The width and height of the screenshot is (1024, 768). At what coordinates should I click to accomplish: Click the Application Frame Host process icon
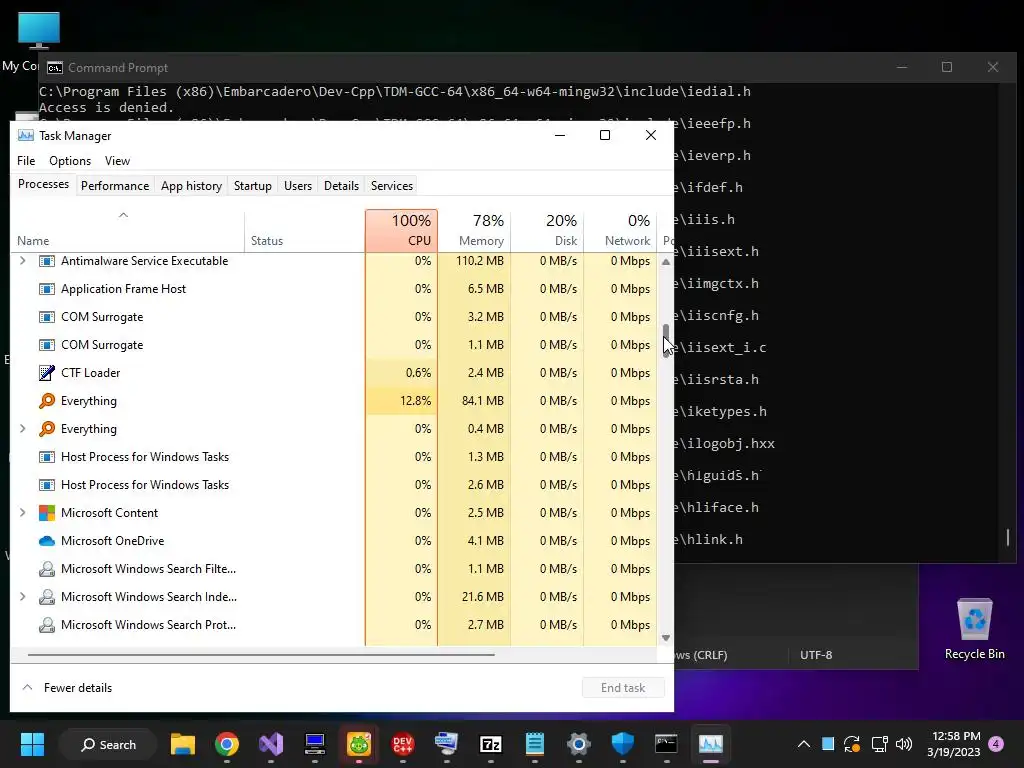coord(46,289)
